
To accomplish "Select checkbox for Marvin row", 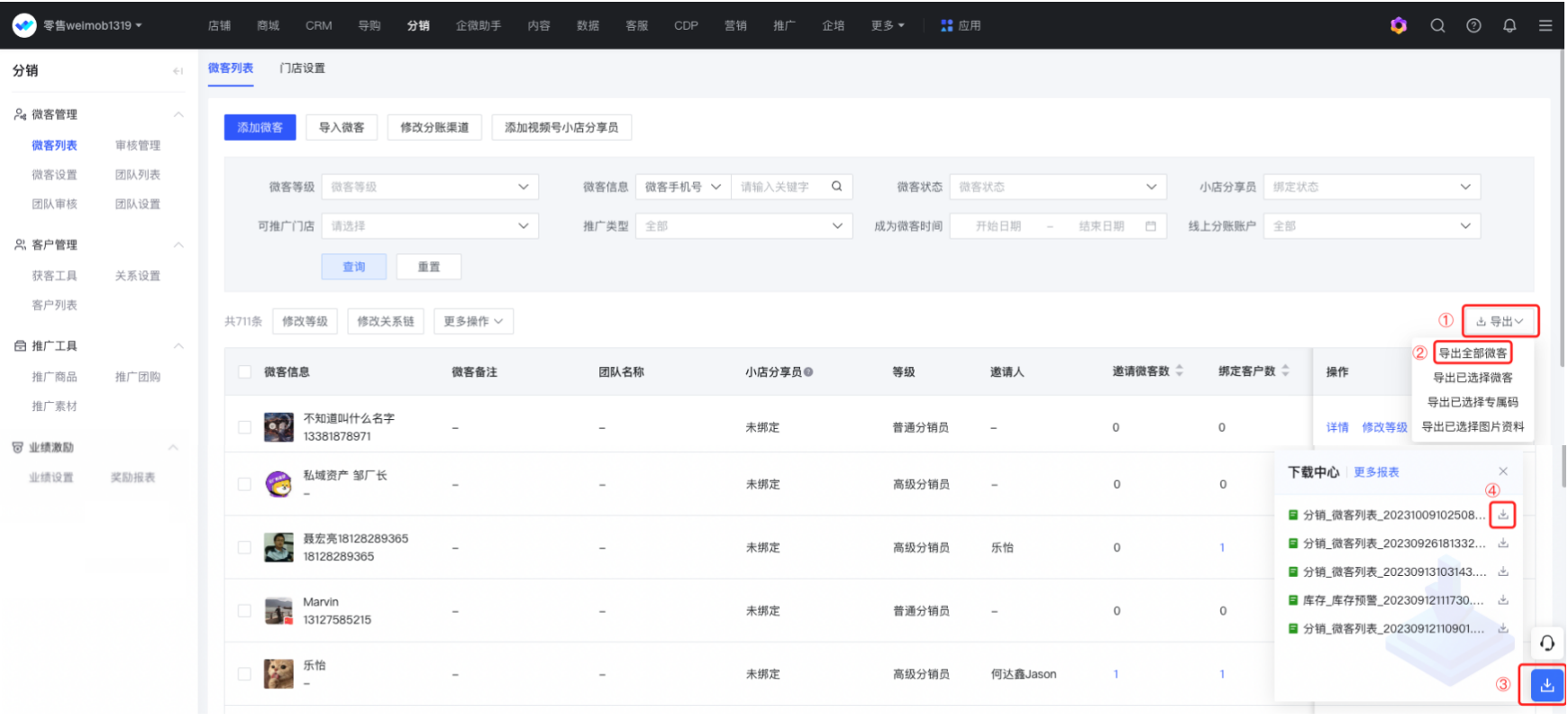I will tap(244, 611).
